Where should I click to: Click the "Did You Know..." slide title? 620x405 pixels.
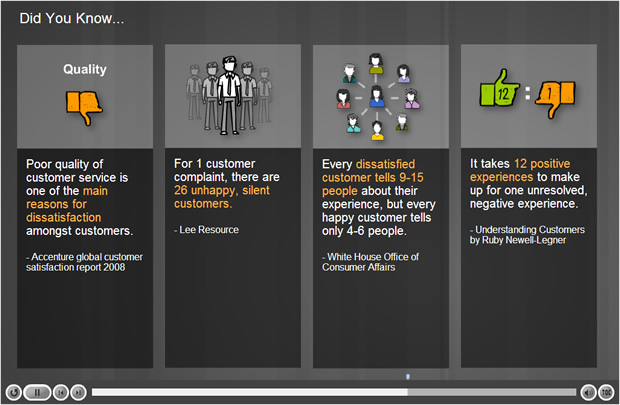[x=72, y=17]
